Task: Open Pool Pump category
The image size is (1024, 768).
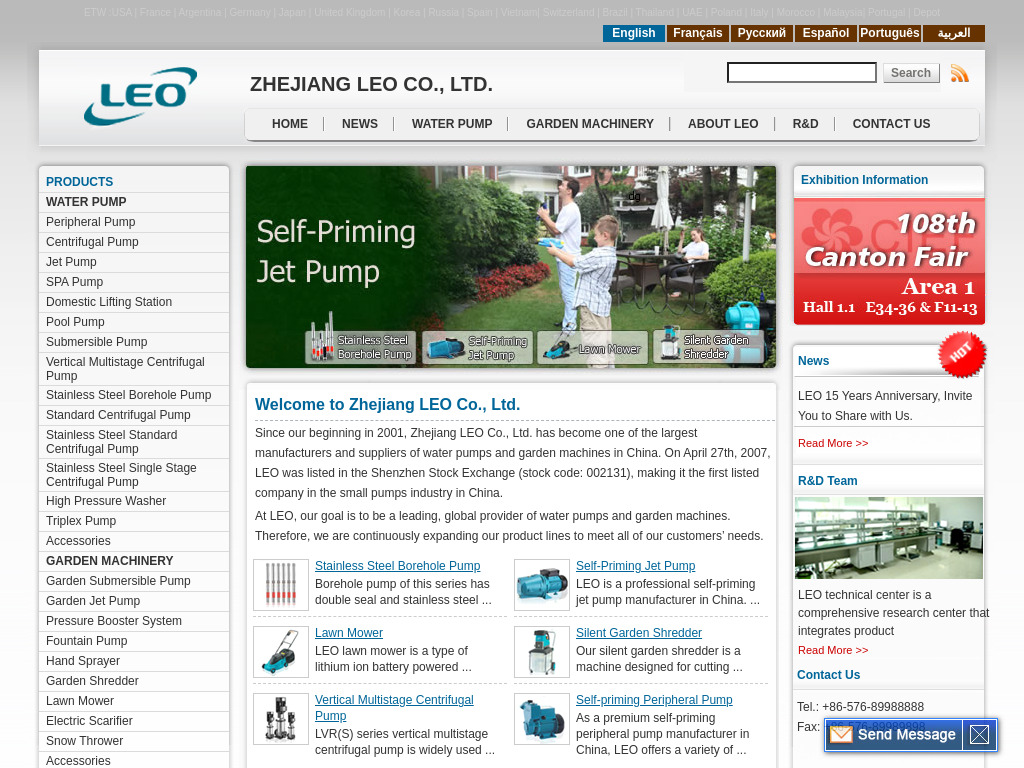Action: pyautogui.click(x=75, y=322)
